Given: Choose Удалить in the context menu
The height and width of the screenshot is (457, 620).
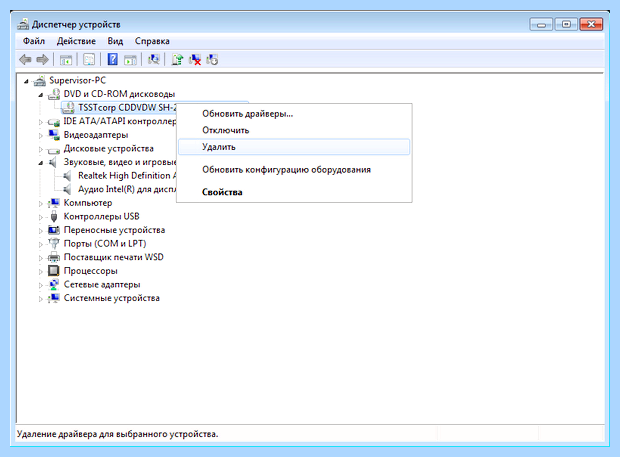Looking at the screenshot, I should (x=294, y=147).
